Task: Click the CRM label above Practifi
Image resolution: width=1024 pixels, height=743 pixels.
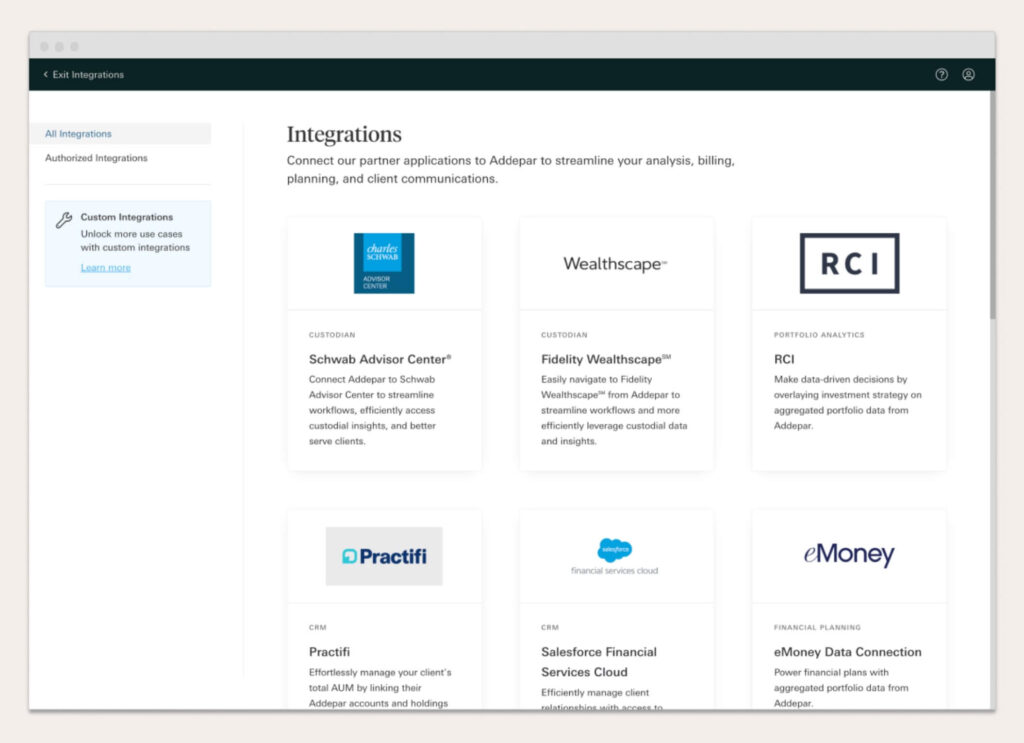Action: pyautogui.click(x=317, y=627)
